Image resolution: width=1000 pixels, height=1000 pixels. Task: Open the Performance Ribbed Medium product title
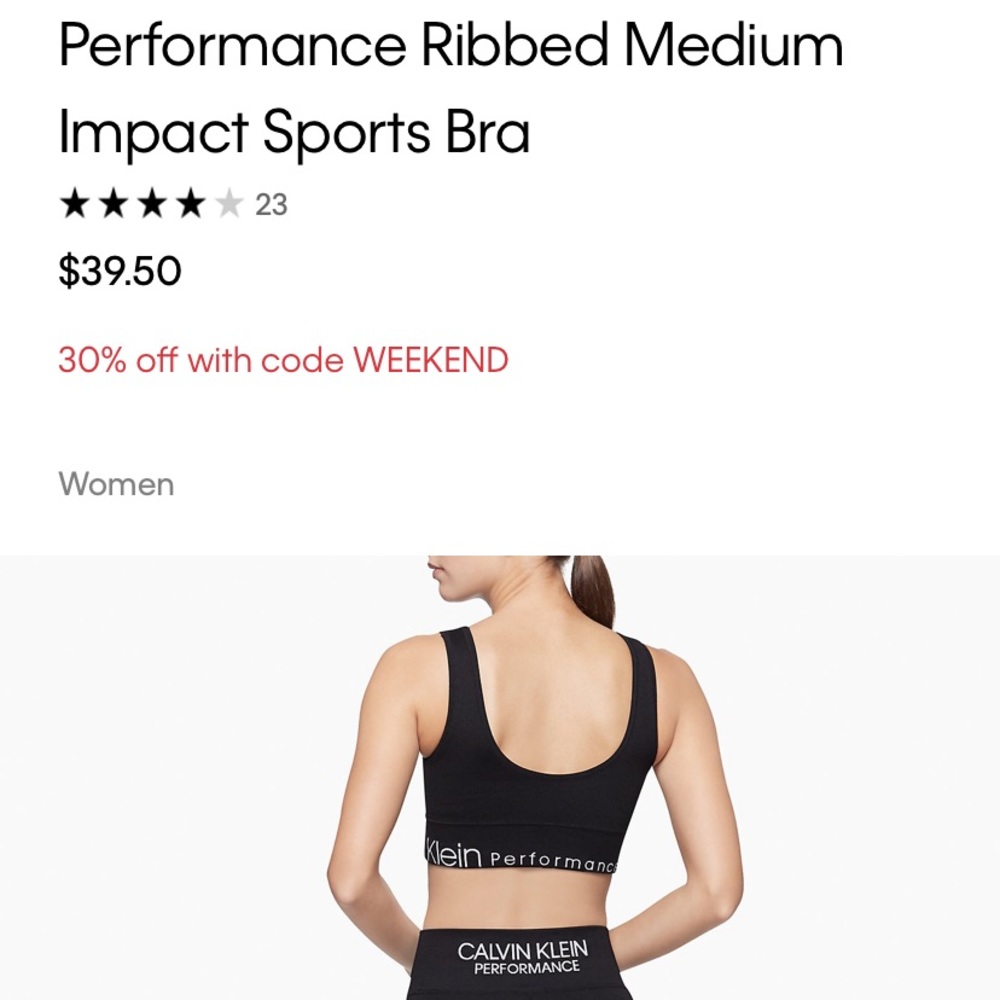[x=451, y=46]
